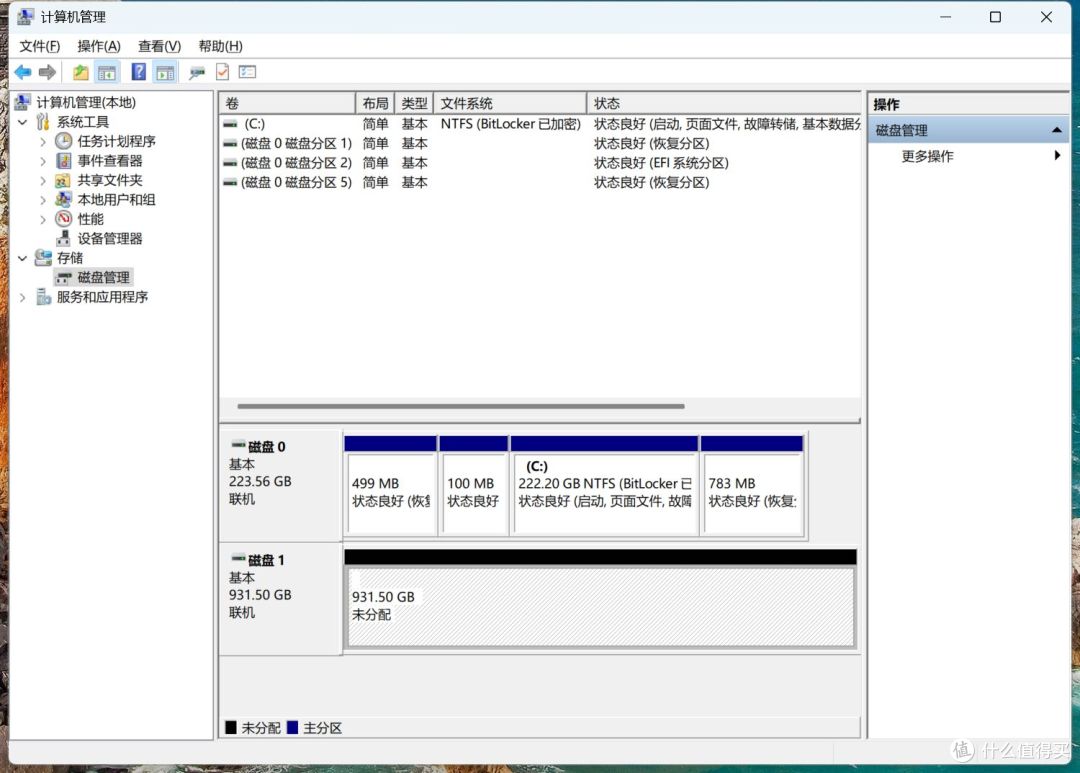Screen dimensions: 1080x773
Task: Click 223.56 GB size under 磁盘 0
Action: (260, 481)
